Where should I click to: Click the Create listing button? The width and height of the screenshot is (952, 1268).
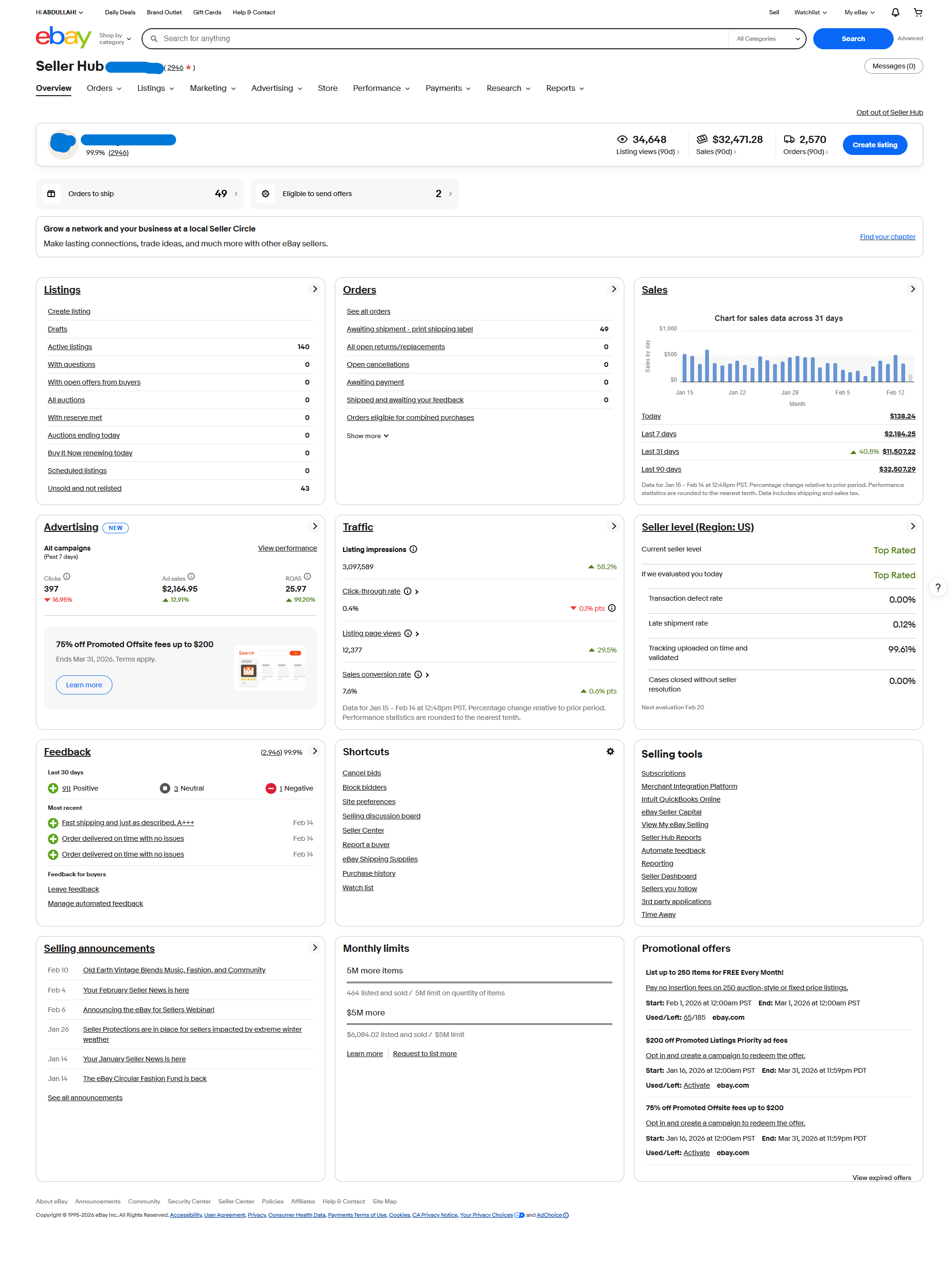click(874, 145)
